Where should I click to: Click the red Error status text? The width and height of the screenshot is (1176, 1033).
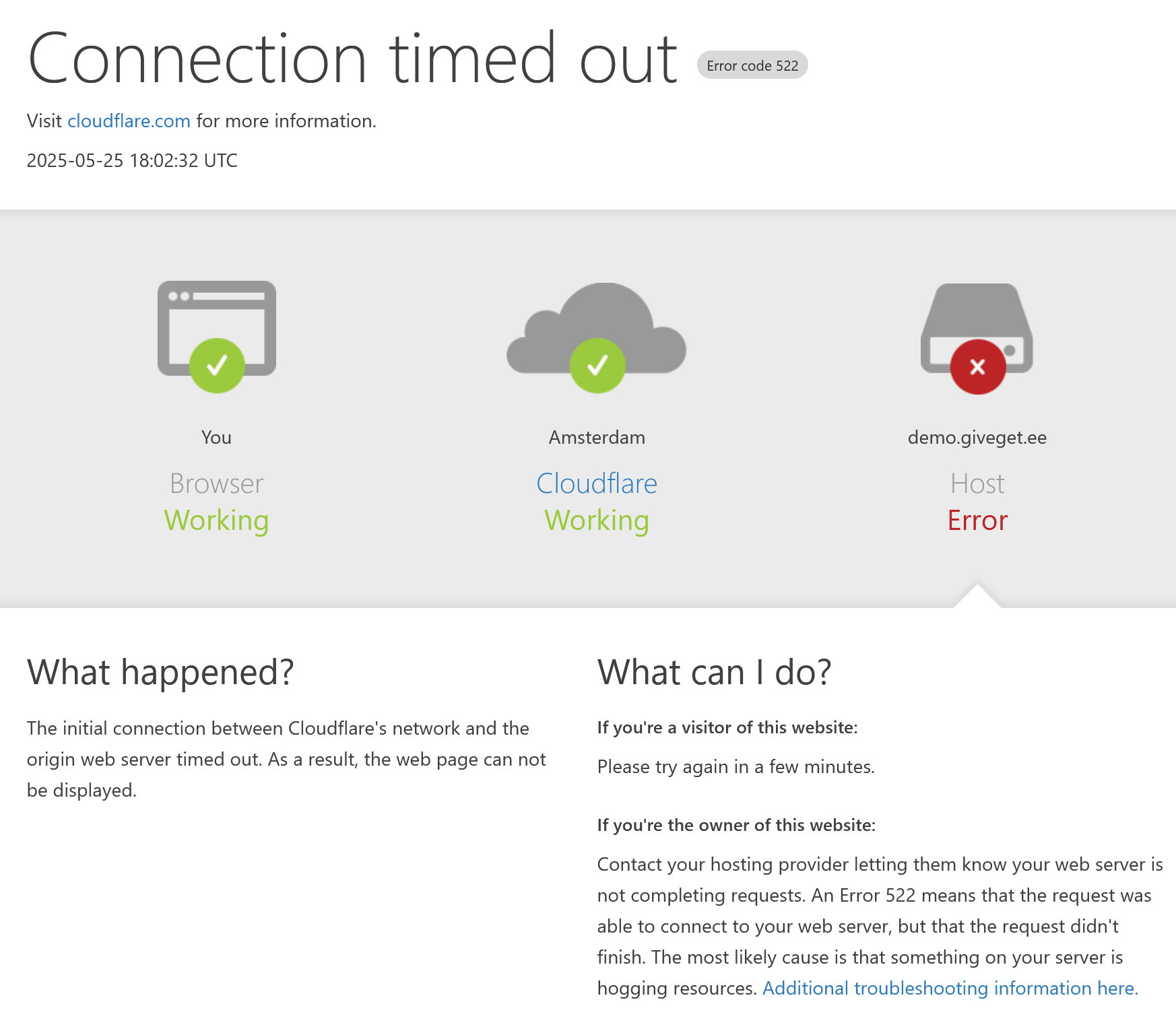[977, 521]
